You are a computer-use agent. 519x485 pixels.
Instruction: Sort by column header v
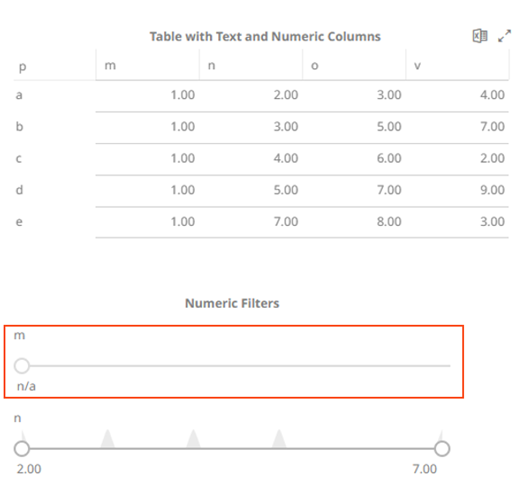pos(457,65)
